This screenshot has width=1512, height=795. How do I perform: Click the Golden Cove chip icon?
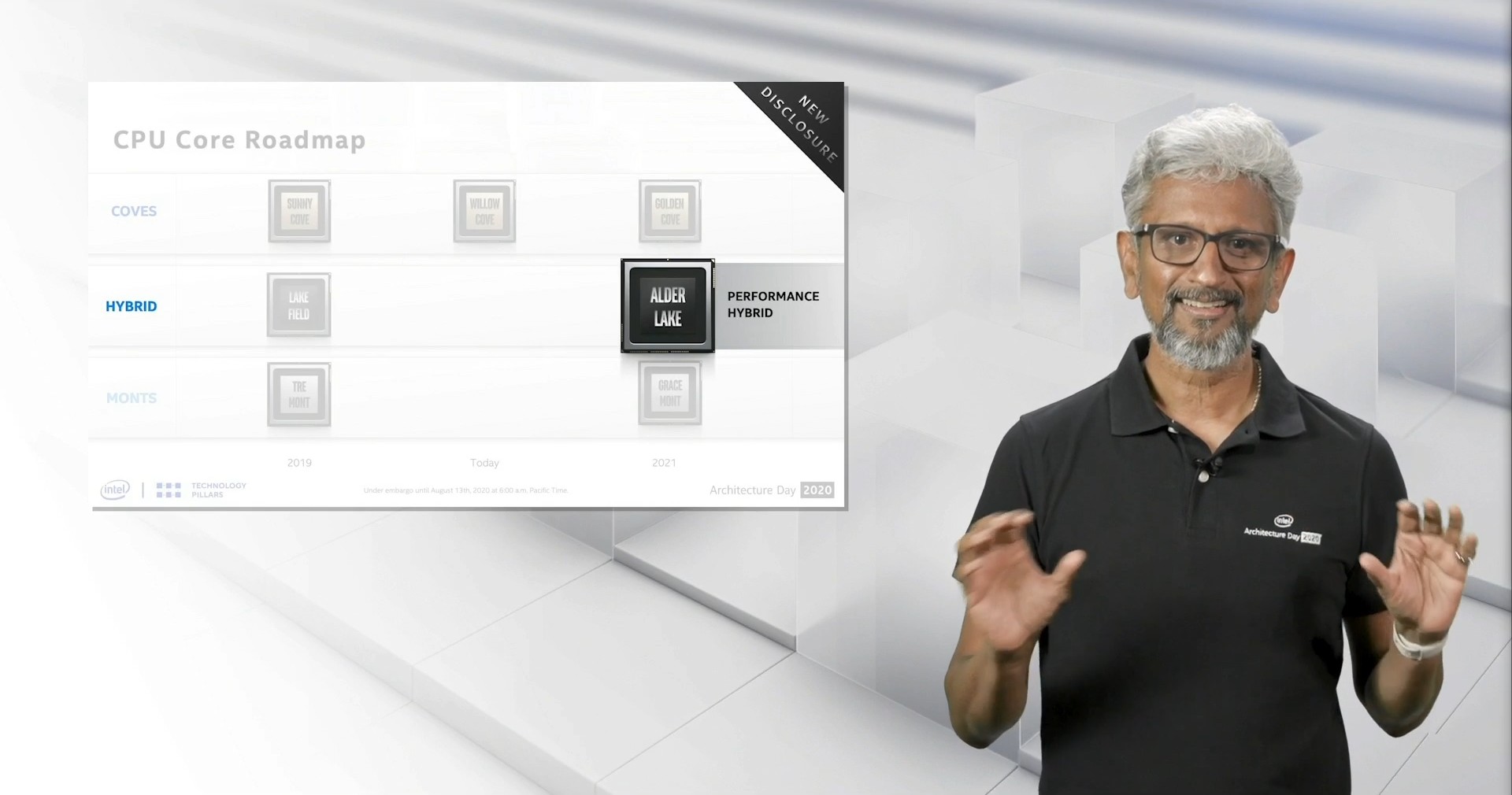coord(670,211)
